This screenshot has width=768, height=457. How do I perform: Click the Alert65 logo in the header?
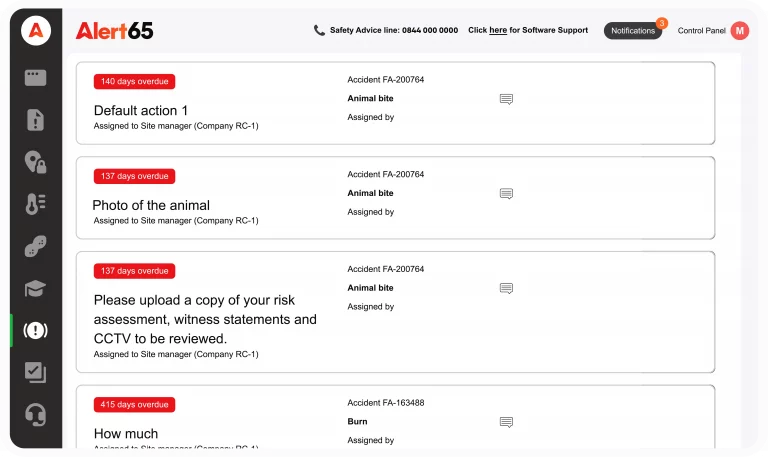click(115, 31)
